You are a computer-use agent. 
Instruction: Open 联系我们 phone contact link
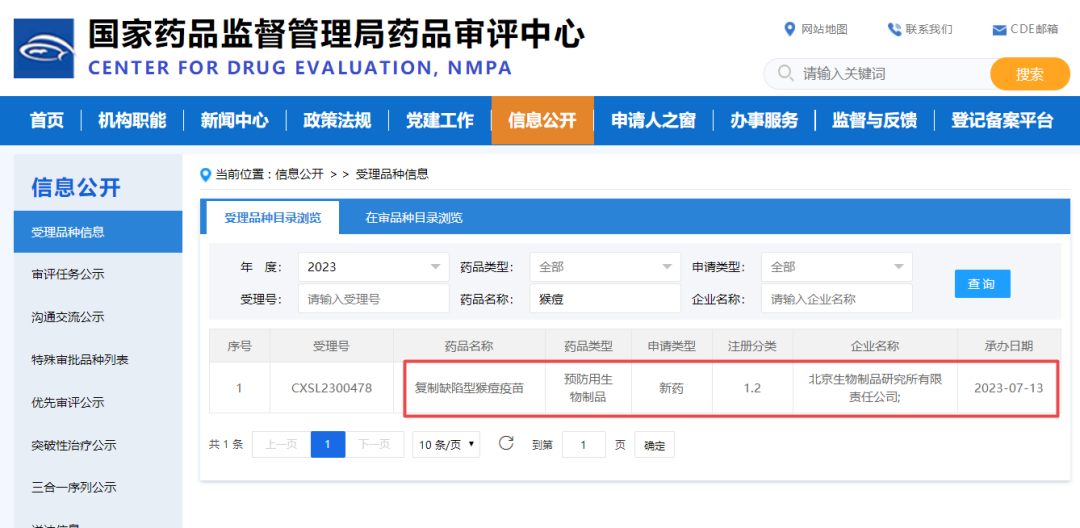[x=919, y=29]
